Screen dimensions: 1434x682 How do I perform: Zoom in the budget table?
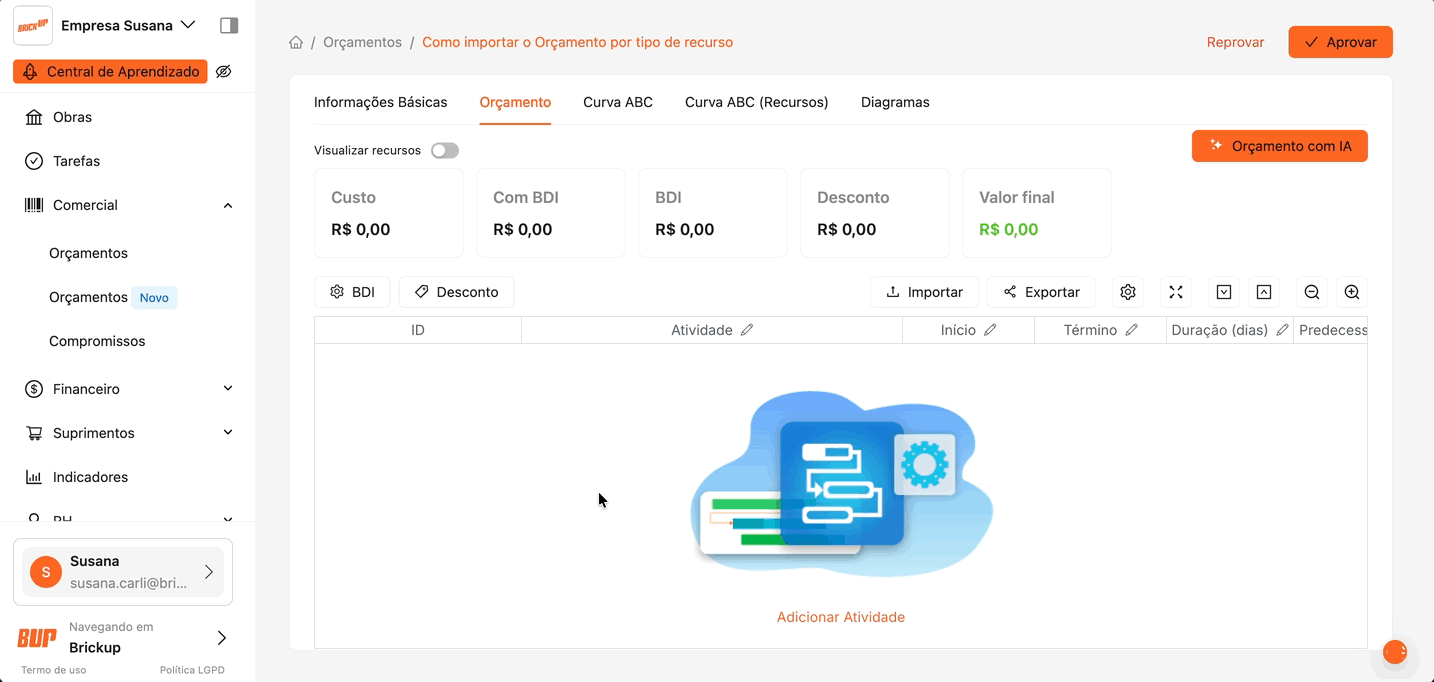1352,292
